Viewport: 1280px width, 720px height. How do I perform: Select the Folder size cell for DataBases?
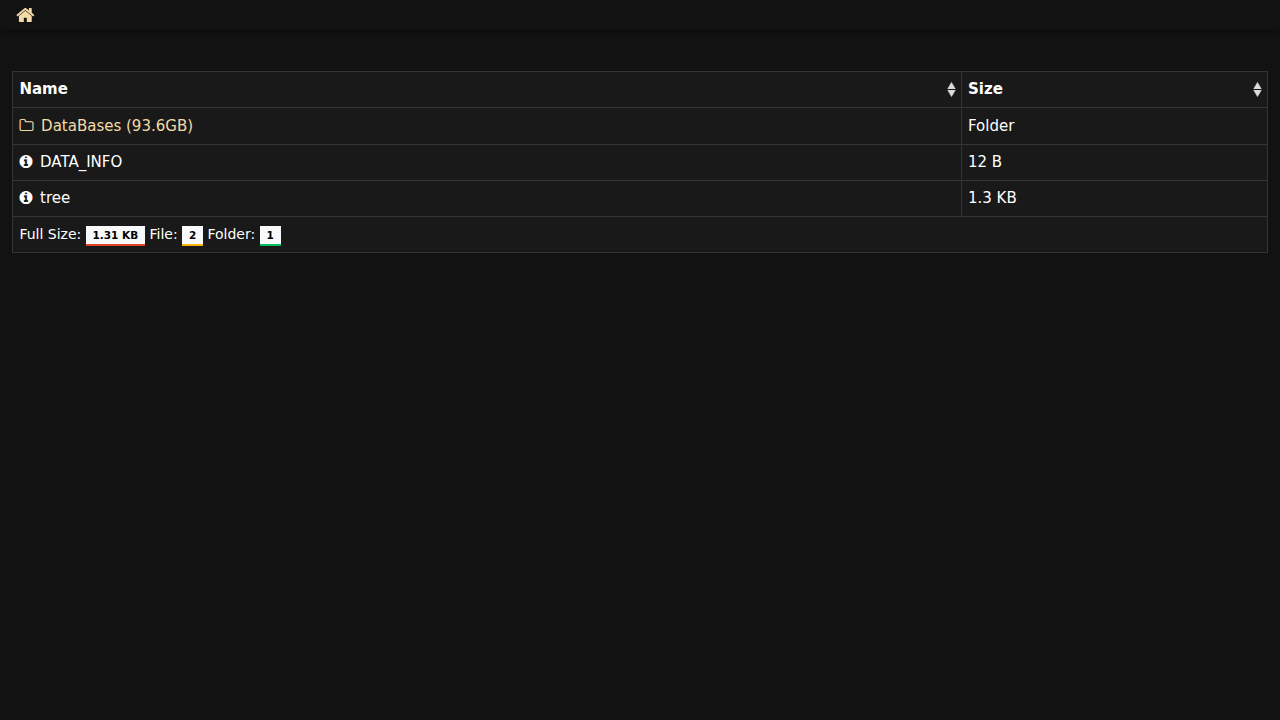point(991,126)
